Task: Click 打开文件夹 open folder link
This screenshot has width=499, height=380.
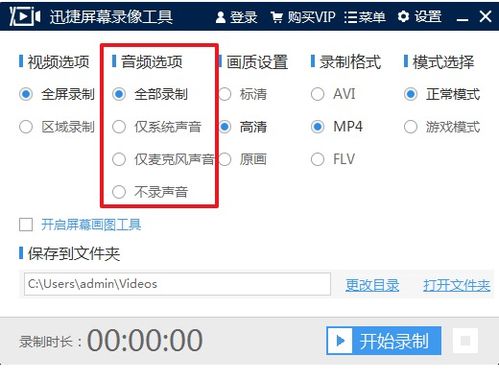Action: click(457, 285)
